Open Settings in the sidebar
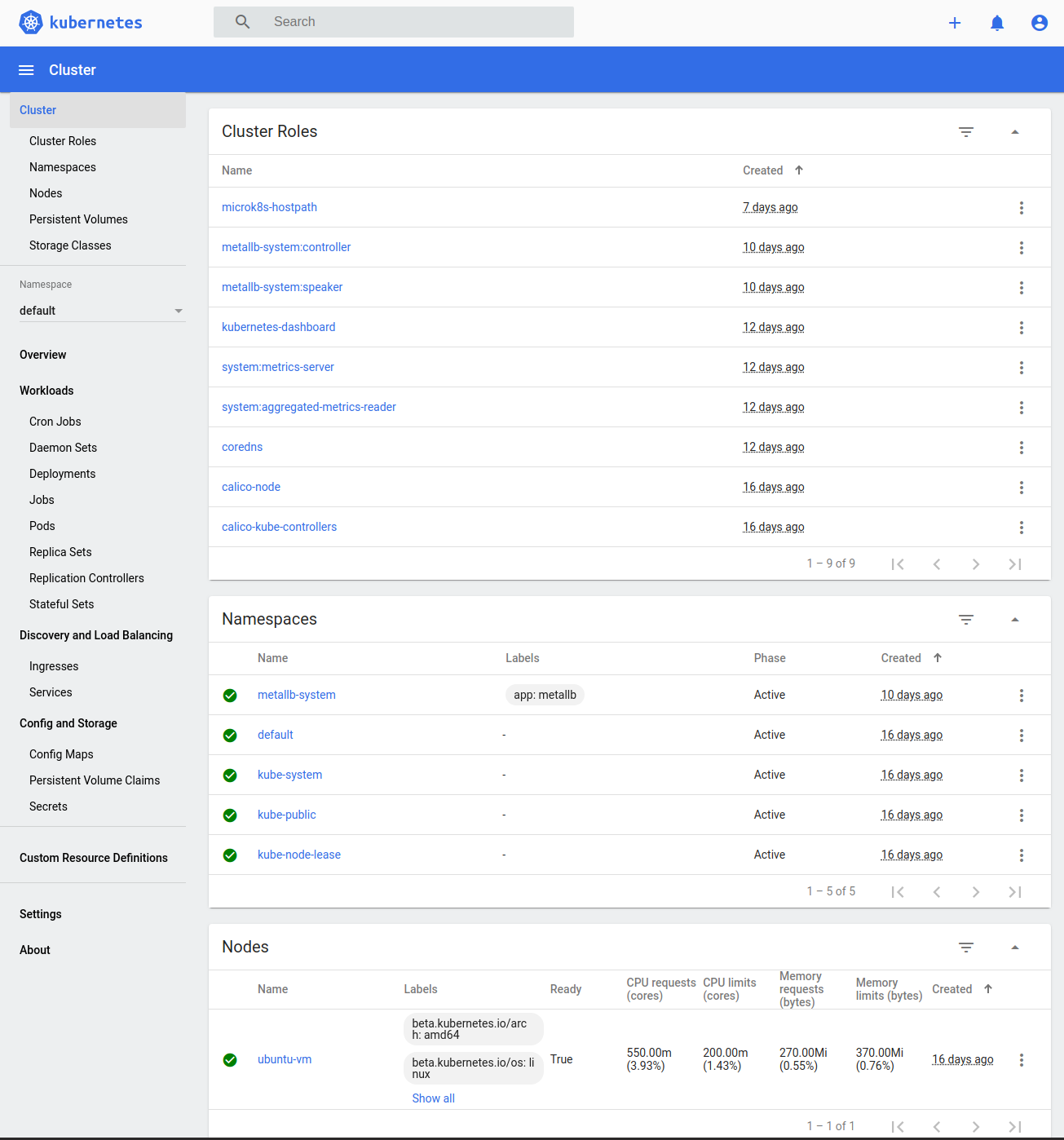Screen dimensions: 1064x1140 point(41,914)
